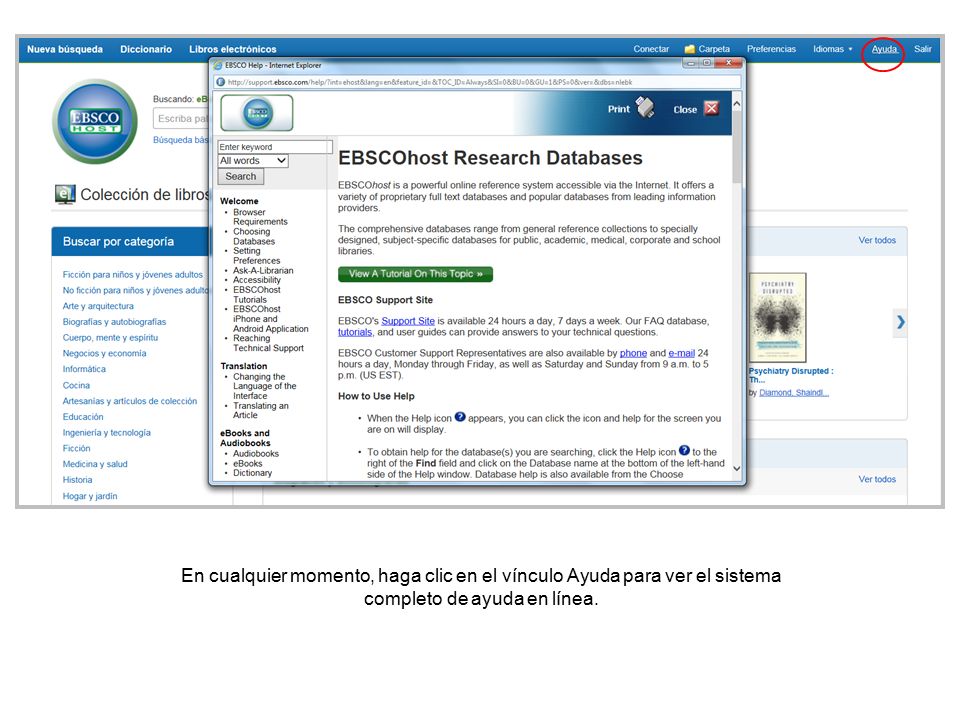Select category Ficción para niños y jóvenes adultos

click(132, 275)
